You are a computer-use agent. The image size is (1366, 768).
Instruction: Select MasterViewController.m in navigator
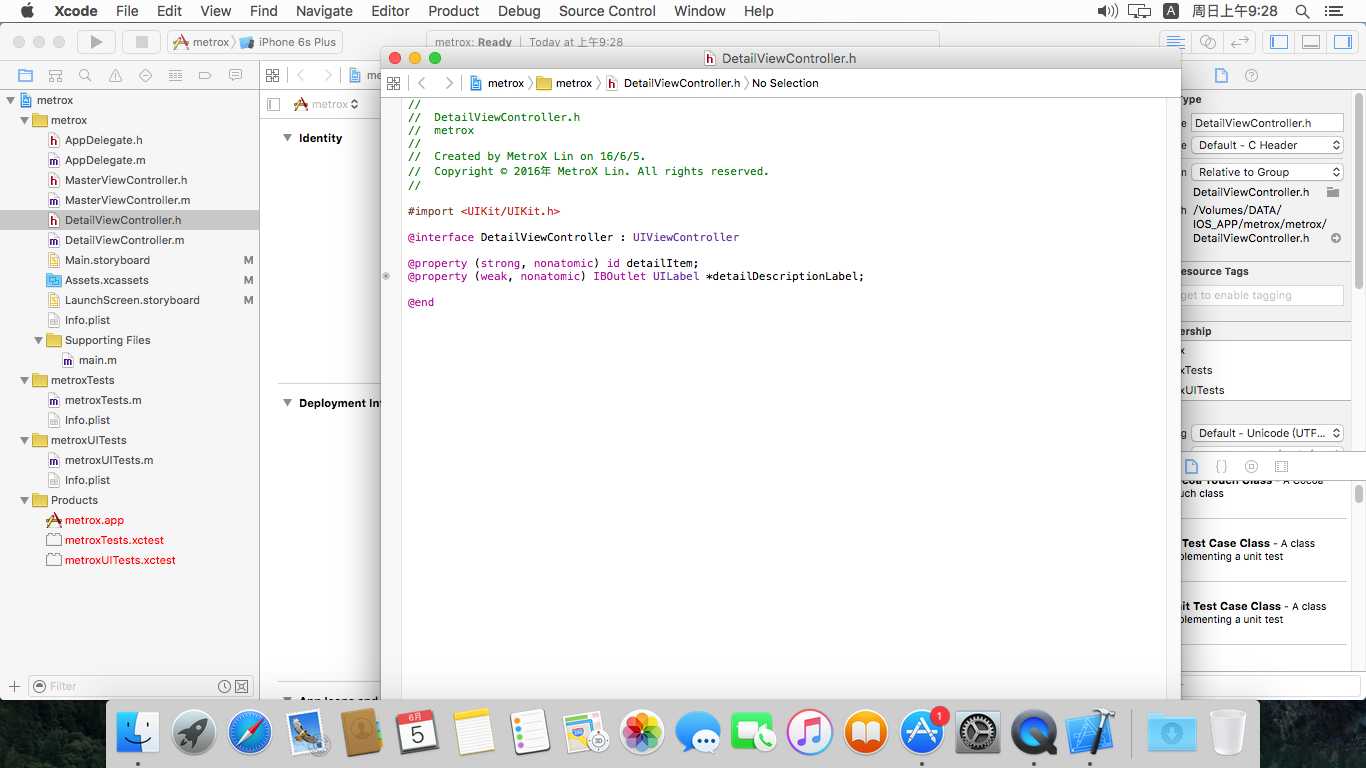pyautogui.click(x=127, y=200)
